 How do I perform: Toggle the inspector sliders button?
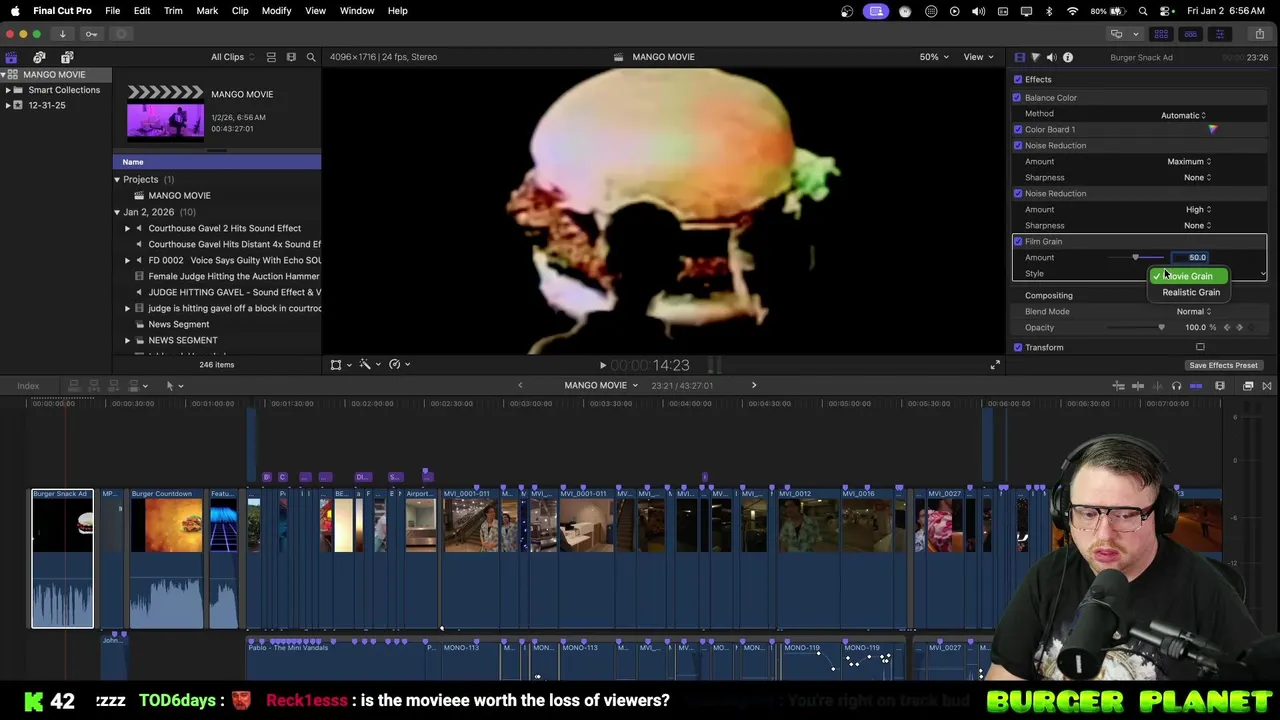(1219, 34)
